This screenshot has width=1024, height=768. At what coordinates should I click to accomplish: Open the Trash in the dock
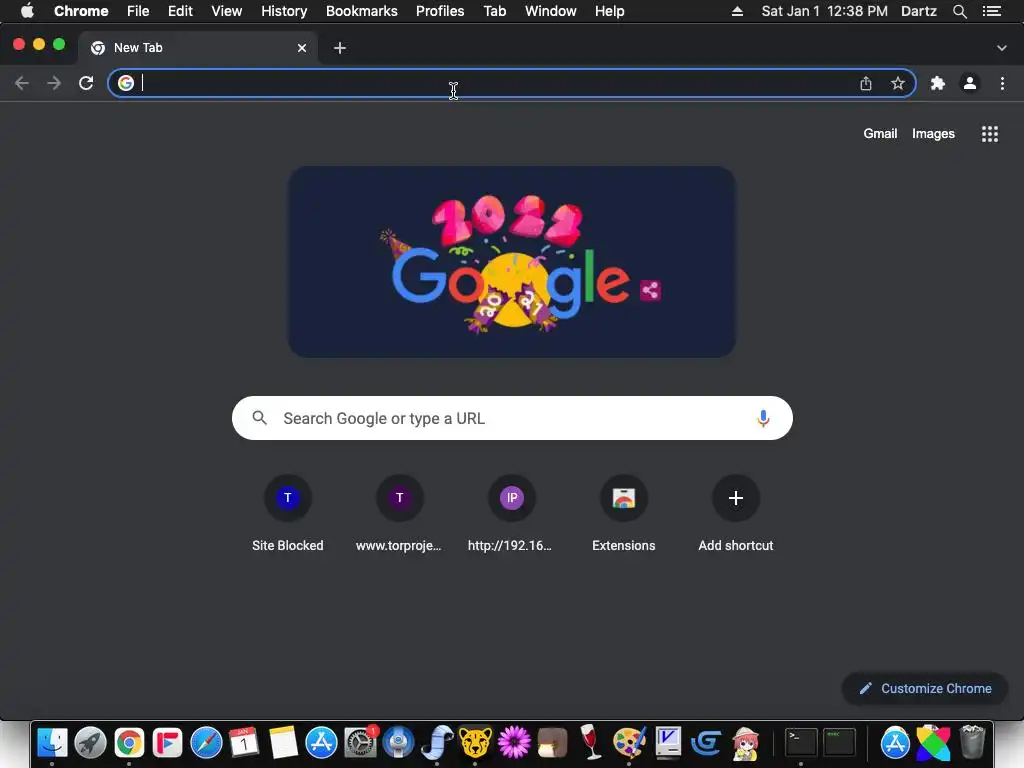(x=972, y=743)
